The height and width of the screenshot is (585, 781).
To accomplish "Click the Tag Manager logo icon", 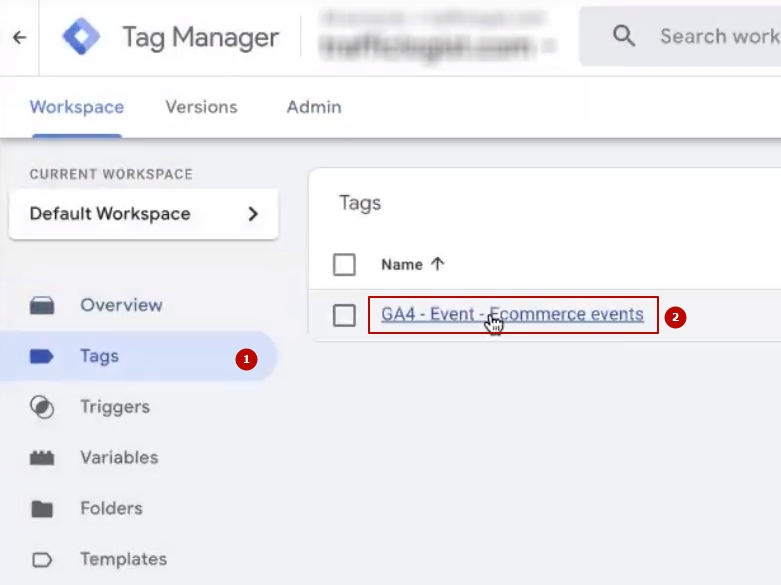I will pyautogui.click(x=81, y=37).
